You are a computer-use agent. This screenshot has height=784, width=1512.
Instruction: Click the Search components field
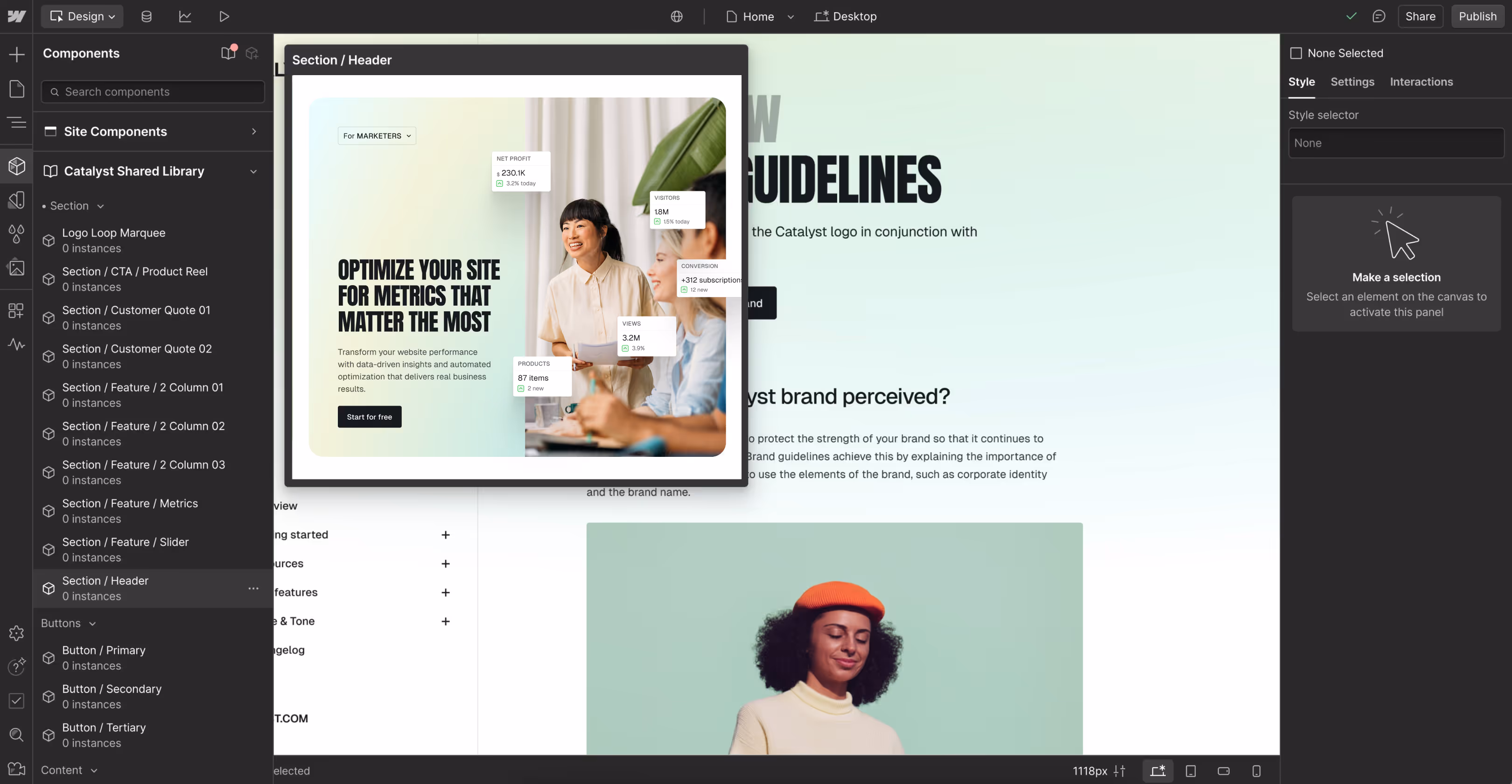[153, 92]
